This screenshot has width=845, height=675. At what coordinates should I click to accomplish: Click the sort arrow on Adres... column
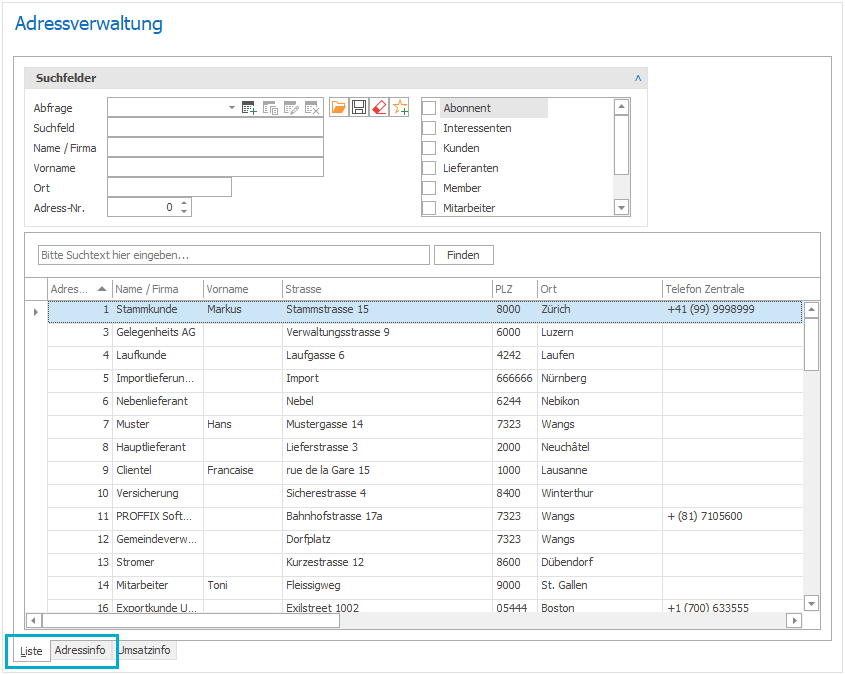tap(101, 289)
